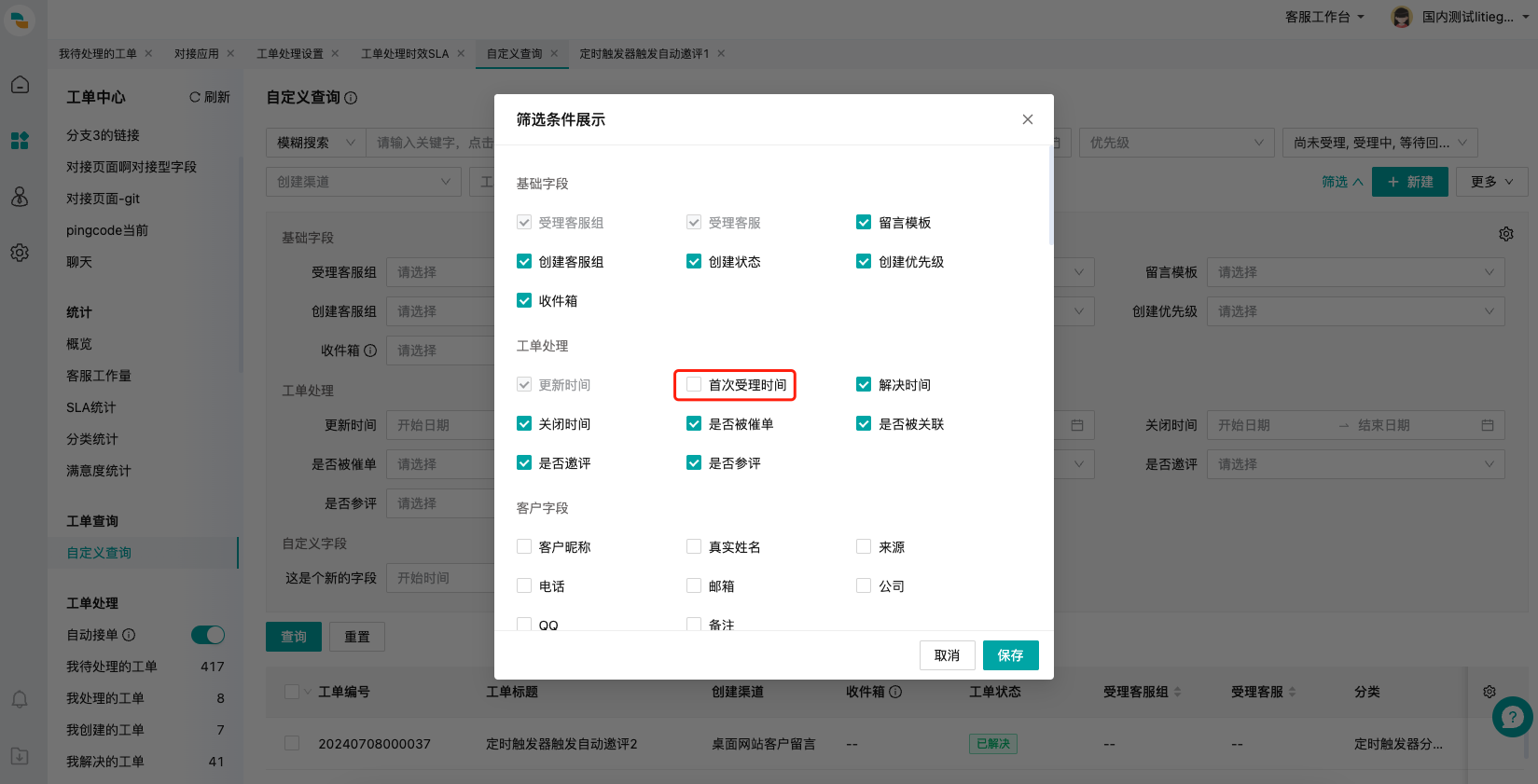The width and height of the screenshot is (1538, 784).
Task: Click info icon beside 自动接单
Action: (x=129, y=635)
